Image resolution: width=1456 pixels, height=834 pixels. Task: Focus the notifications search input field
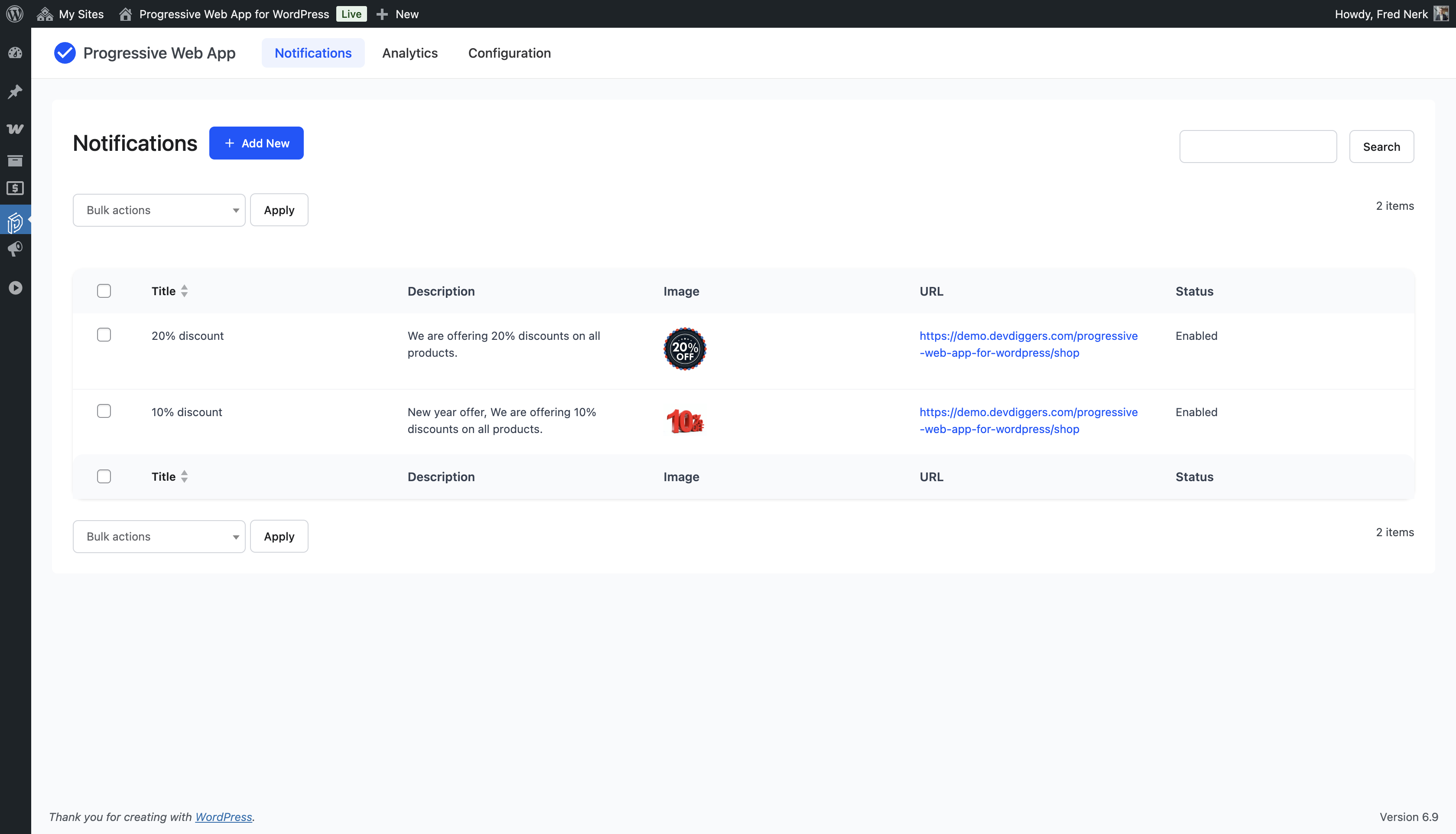[x=1258, y=147]
